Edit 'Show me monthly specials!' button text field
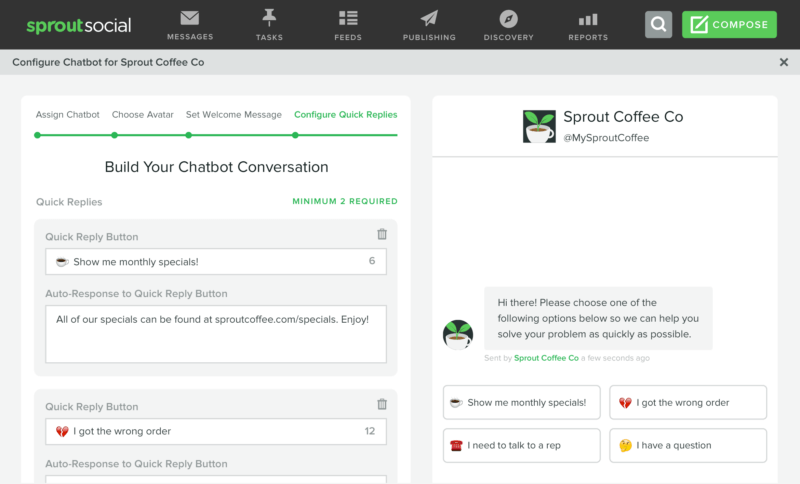 tap(205, 262)
